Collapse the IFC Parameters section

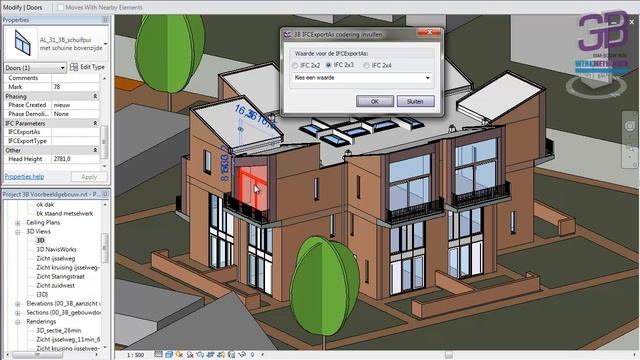click(95, 123)
